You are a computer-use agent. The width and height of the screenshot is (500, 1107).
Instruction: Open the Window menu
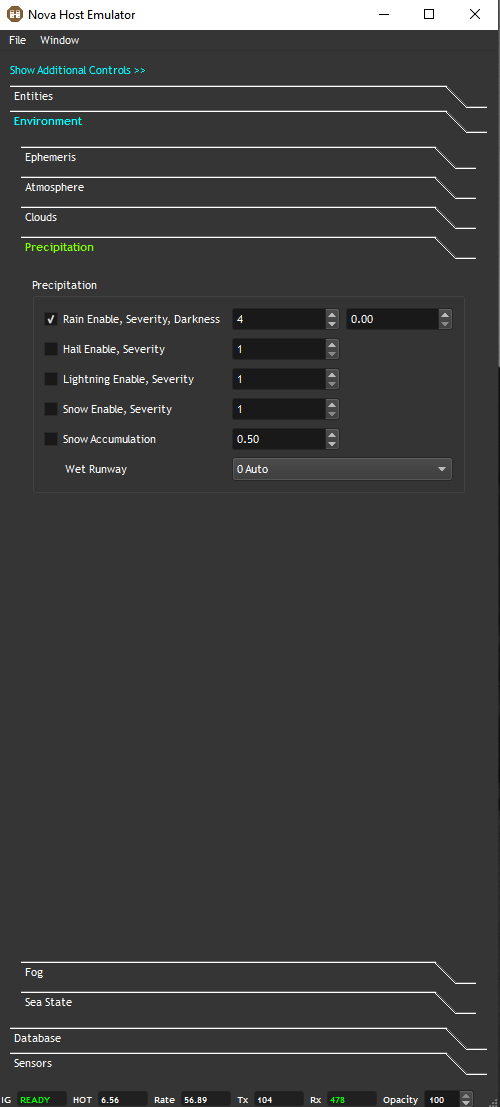tap(59, 40)
